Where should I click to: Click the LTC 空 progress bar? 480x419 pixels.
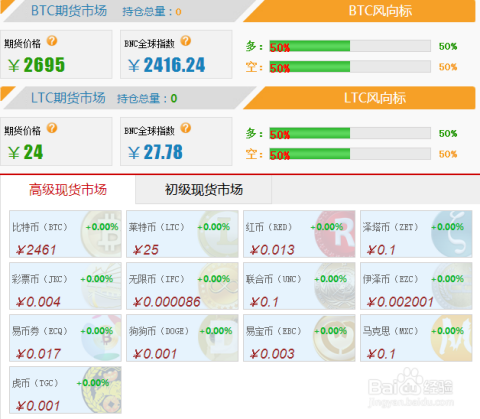click(350, 154)
